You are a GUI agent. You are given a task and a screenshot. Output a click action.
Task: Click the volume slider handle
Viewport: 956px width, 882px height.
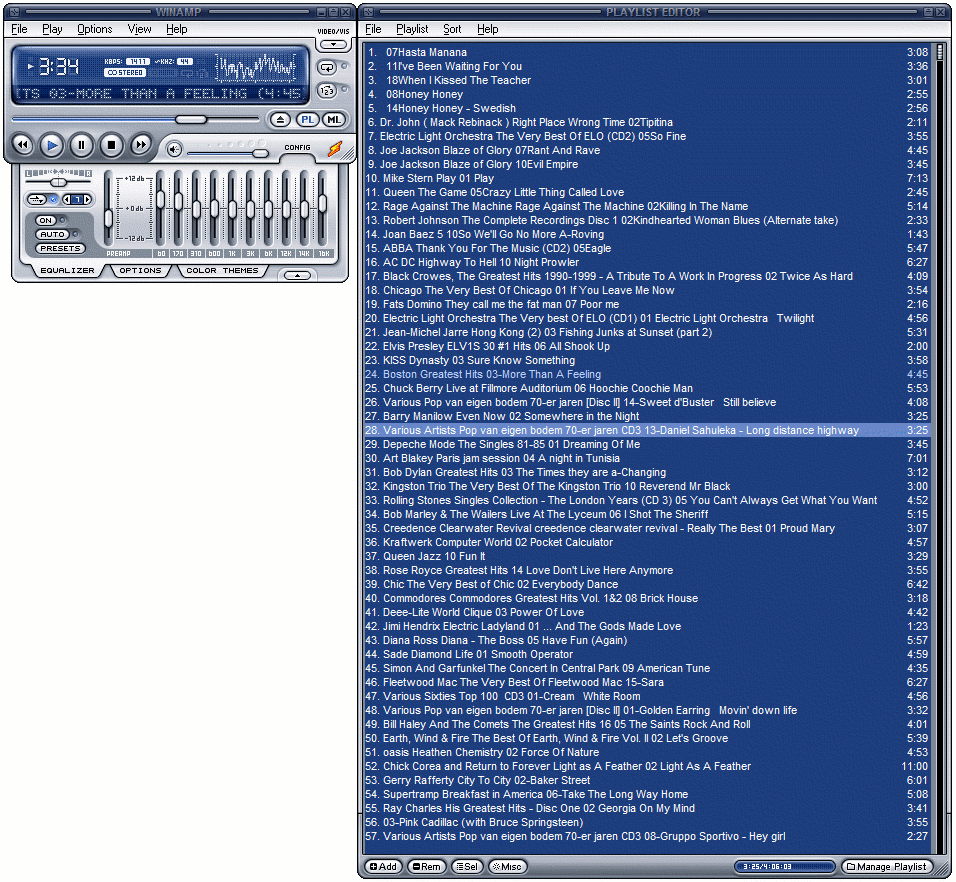coord(260,153)
